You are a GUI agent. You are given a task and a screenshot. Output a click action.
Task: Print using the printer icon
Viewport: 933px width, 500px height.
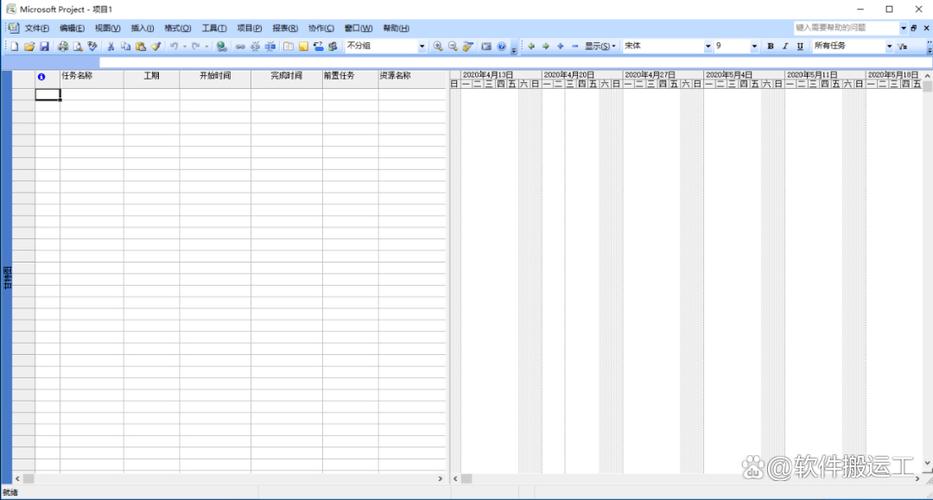[x=62, y=46]
